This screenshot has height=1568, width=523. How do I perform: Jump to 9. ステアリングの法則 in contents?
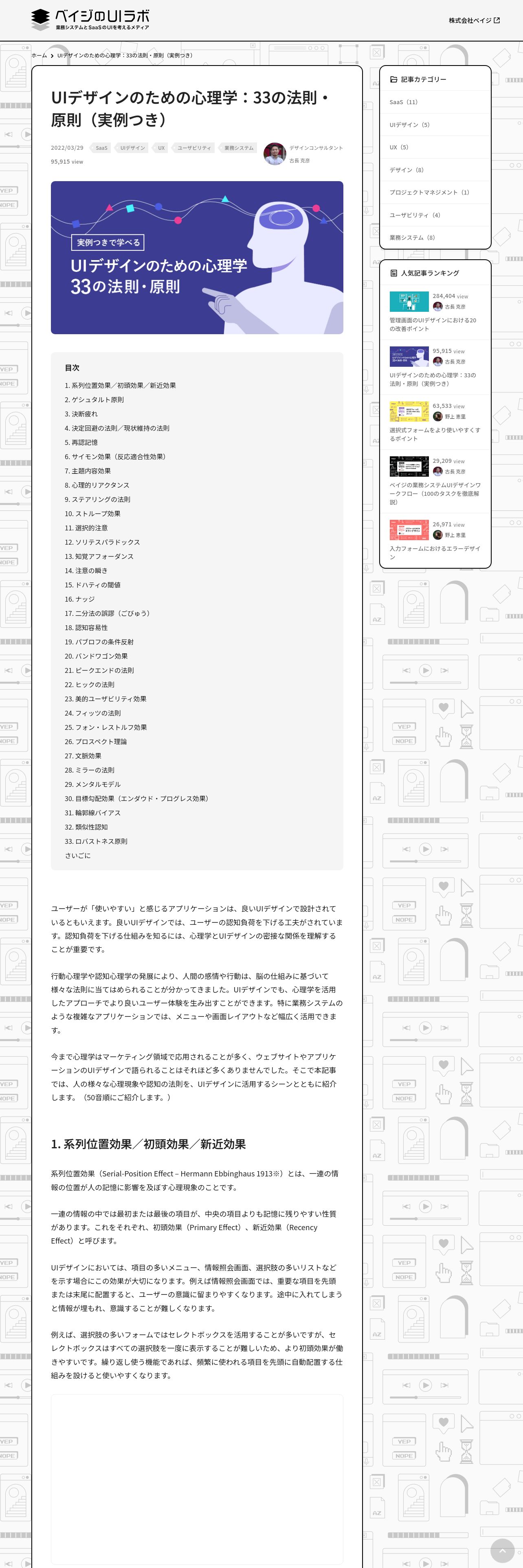(97, 499)
